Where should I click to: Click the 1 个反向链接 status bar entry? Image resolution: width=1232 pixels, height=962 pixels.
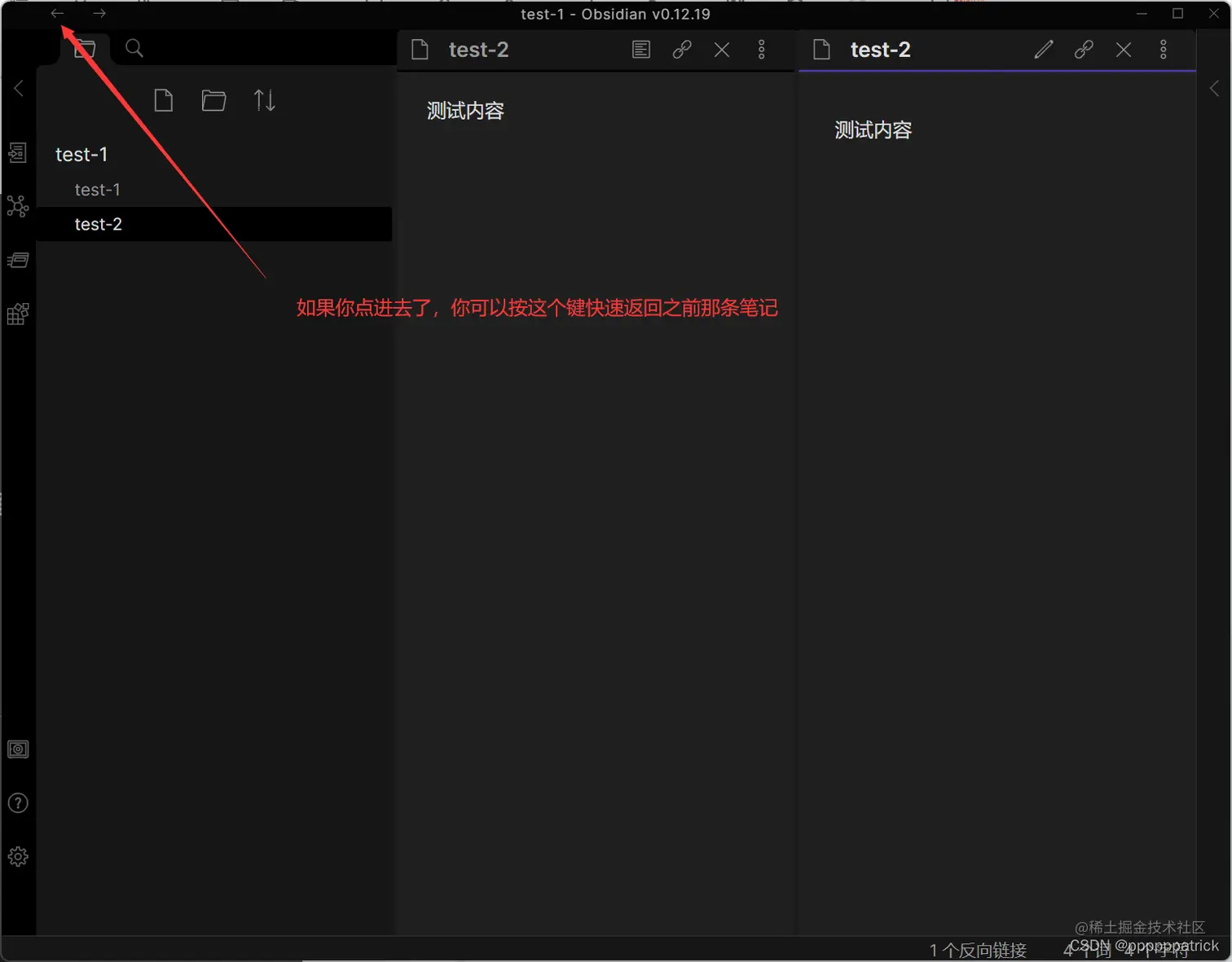click(x=978, y=950)
